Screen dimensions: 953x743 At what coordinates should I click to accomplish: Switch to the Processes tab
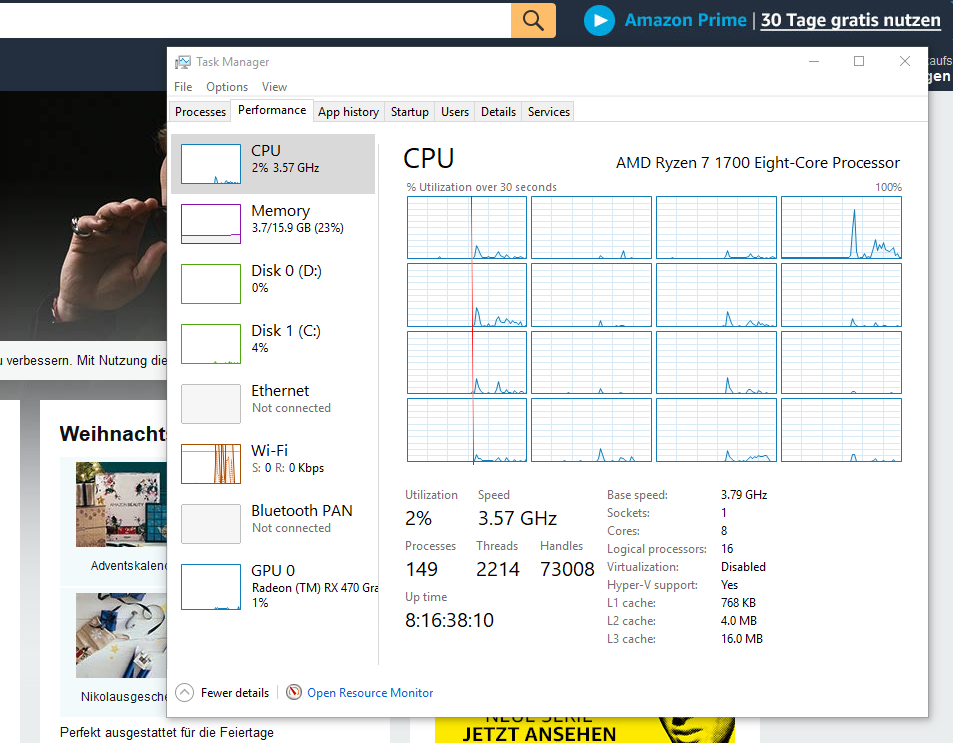(200, 112)
